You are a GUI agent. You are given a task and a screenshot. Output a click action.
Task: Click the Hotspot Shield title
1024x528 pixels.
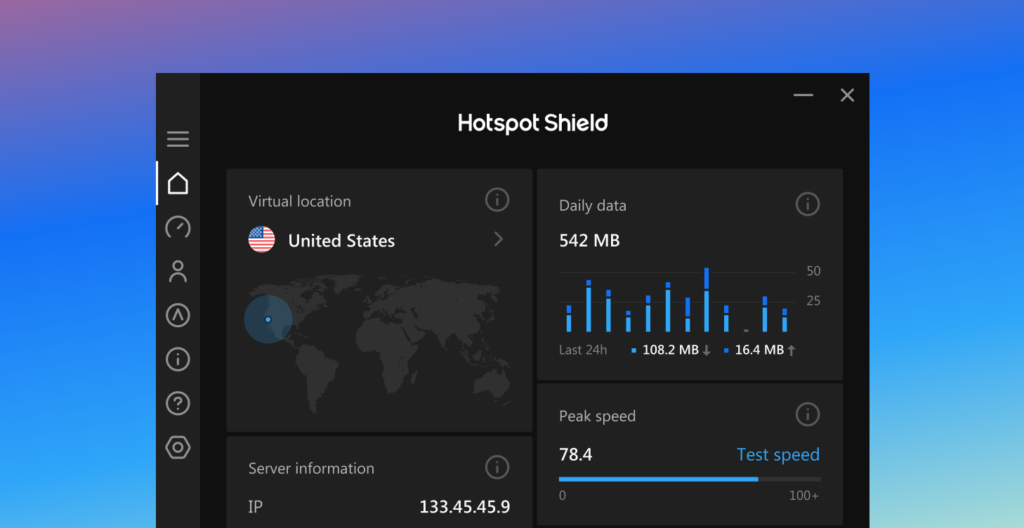point(533,123)
